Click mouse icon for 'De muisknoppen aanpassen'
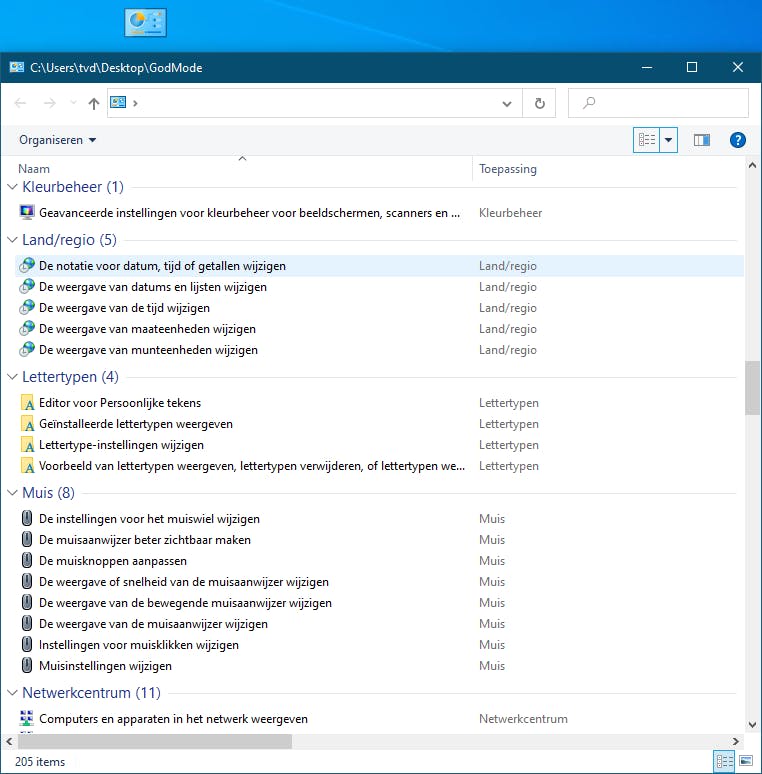The width and height of the screenshot is (762, 774). click(27, 560)
